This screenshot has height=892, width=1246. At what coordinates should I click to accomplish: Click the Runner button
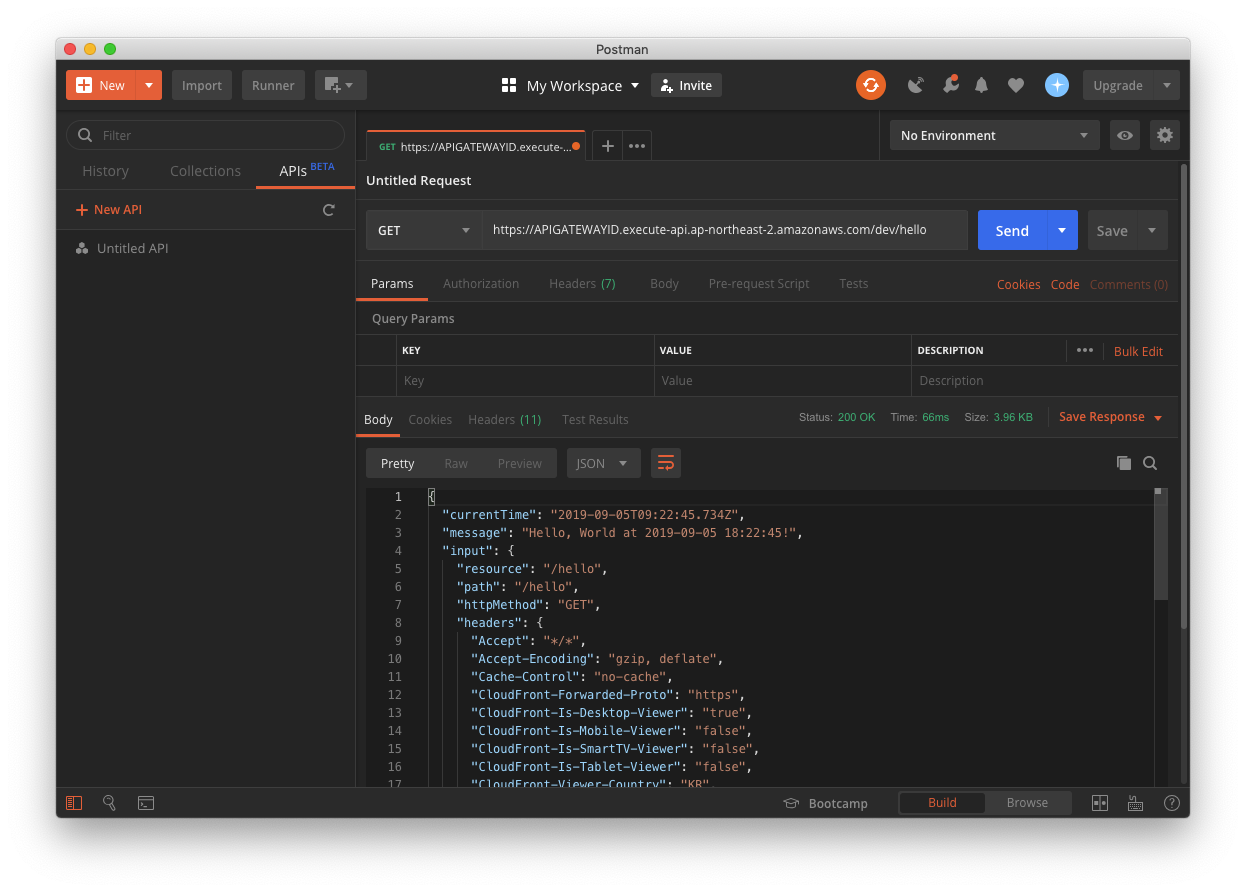[x=273, y=85]
